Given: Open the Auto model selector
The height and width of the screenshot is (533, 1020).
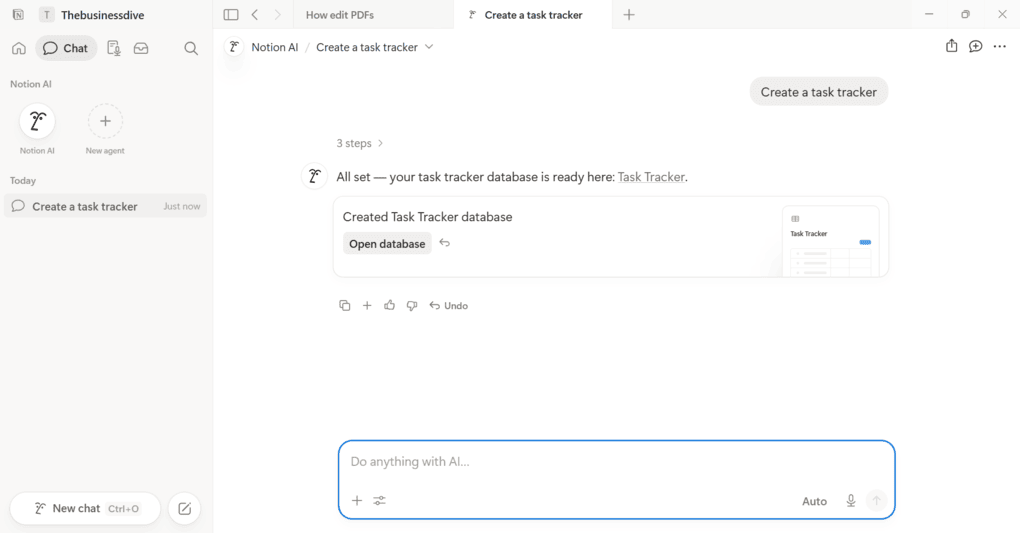Looking at the screenshot, I should click(x=814, y=501).
